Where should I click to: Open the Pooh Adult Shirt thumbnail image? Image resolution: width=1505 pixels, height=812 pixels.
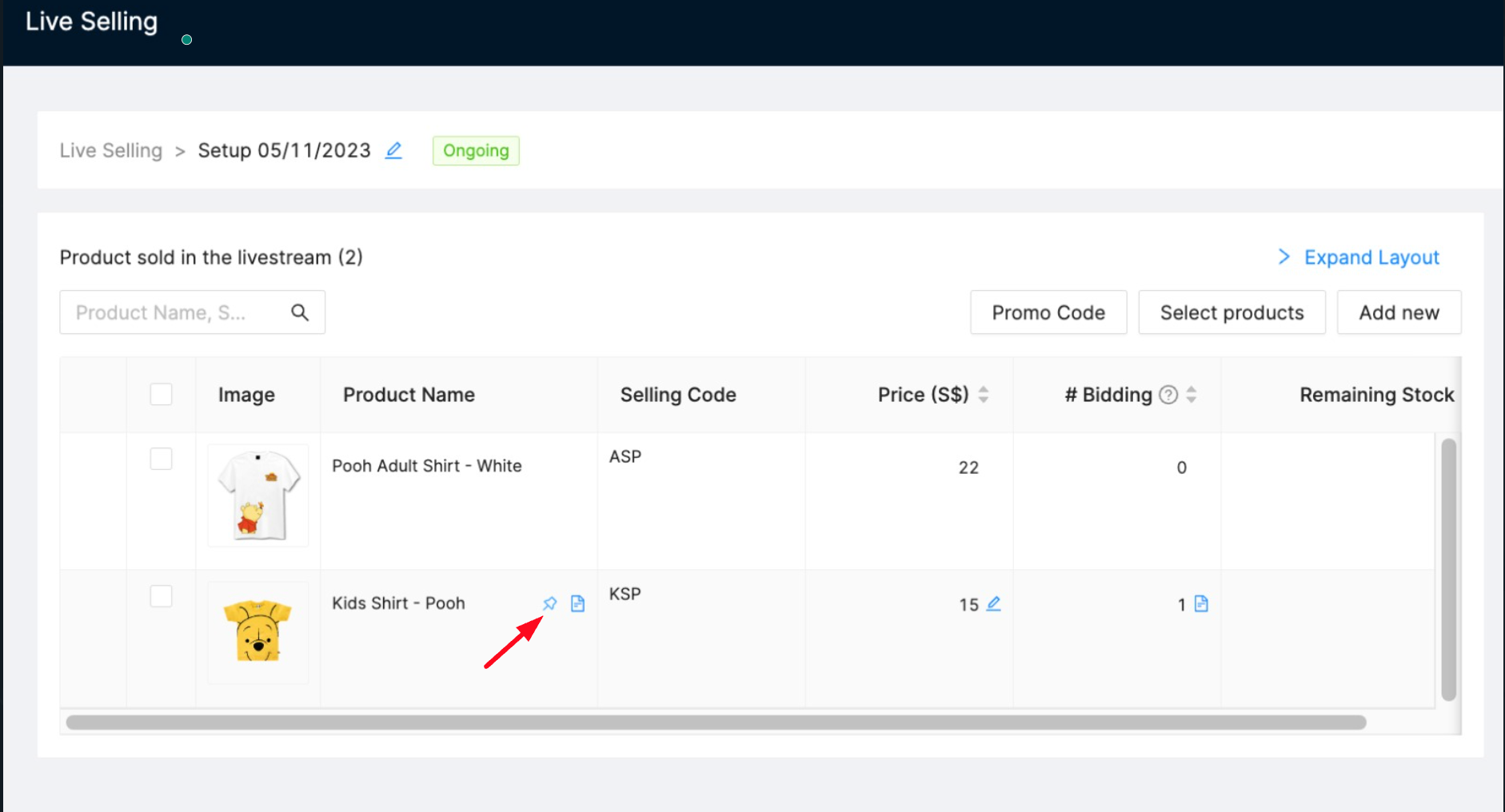coord(258,496)
